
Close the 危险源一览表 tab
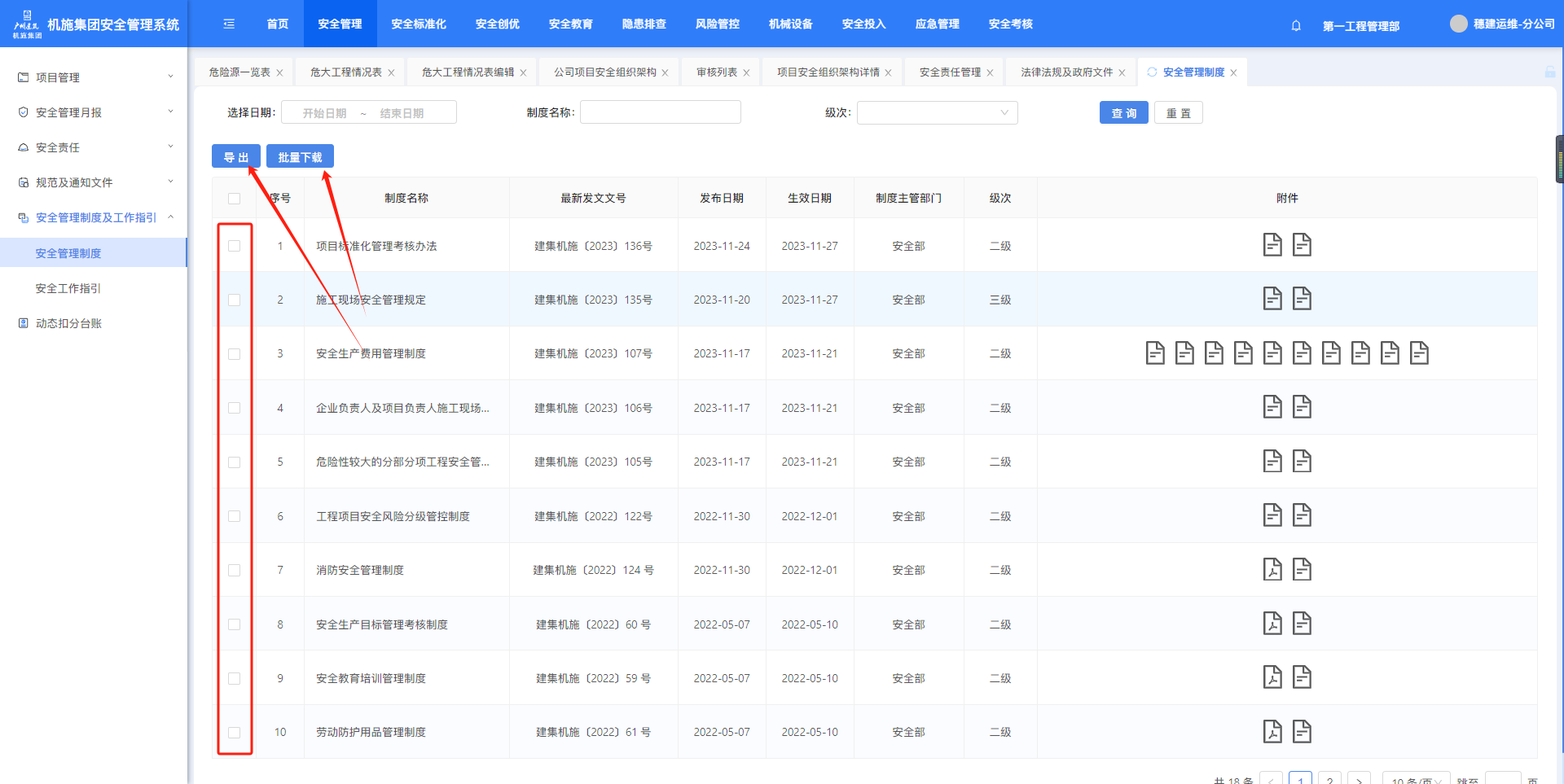[x=279, y=73]
